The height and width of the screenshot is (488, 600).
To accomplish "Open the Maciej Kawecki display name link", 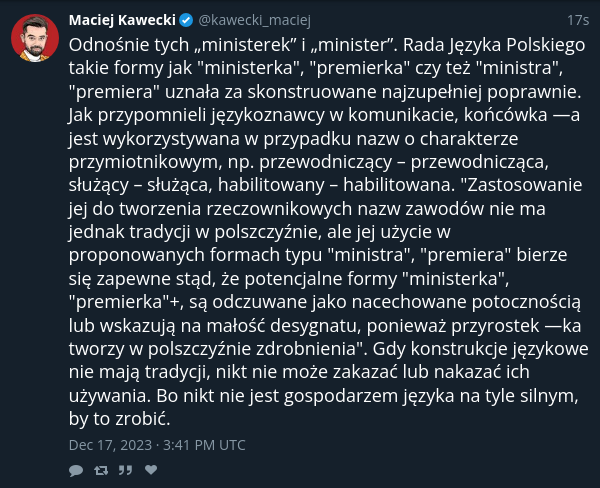I will point(122,20).
